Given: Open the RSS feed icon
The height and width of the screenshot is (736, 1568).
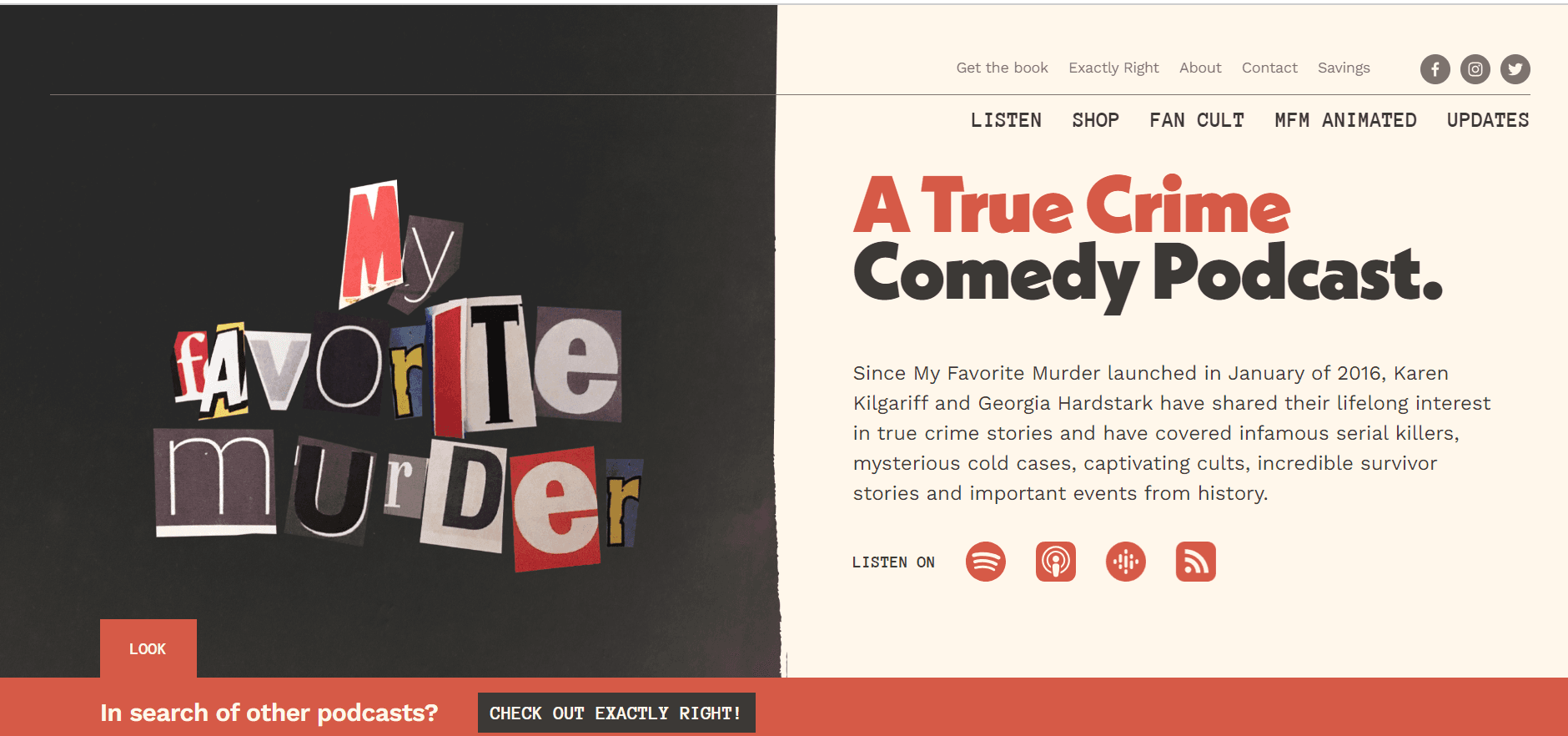Looking at the screenshot, I should coord(1196,562).
